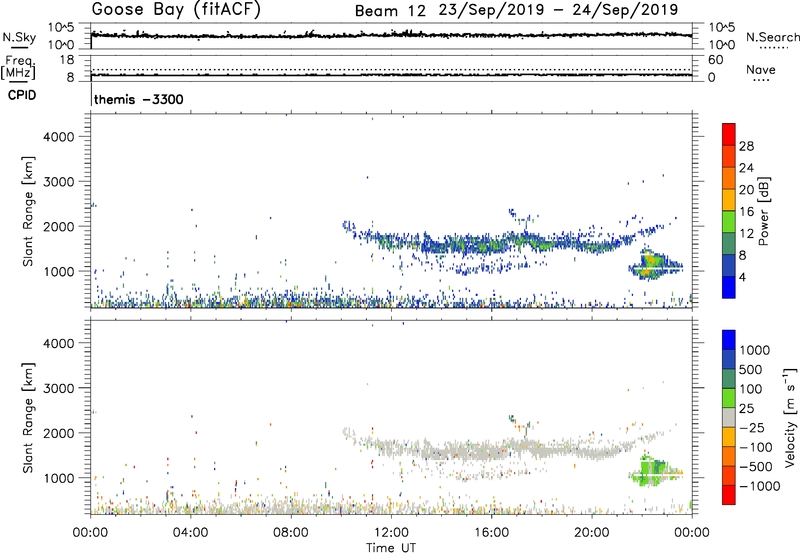
Task: Click the blue bottom segment of Power color bar
Action: coord(729,287)
